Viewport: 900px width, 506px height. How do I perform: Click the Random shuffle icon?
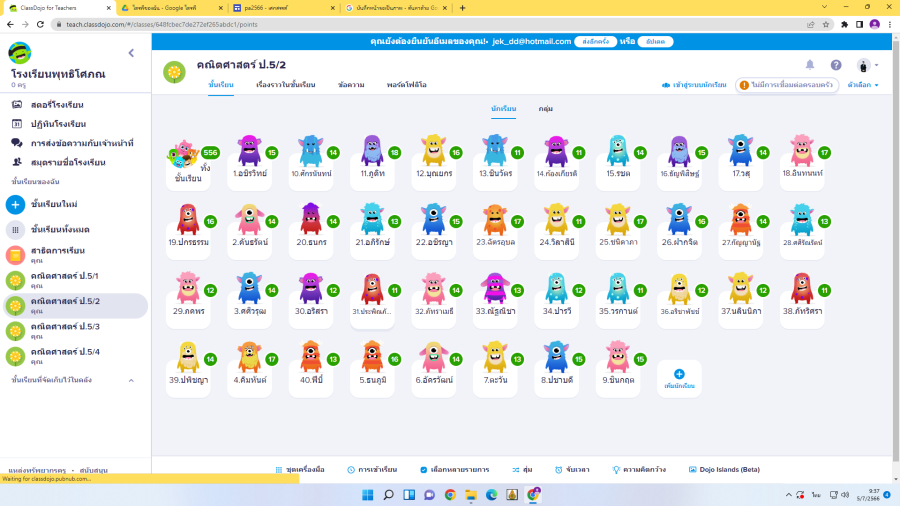click(515, 470)
